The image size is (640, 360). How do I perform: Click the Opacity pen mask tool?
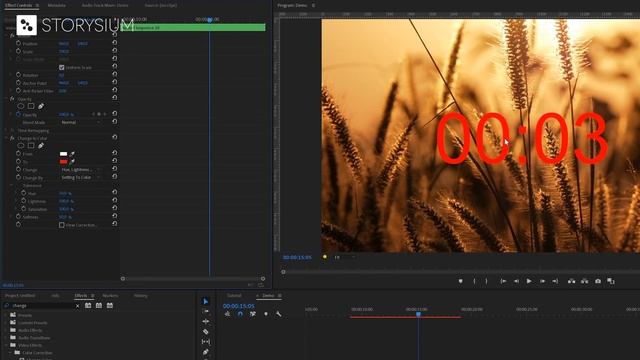point(41,106)
